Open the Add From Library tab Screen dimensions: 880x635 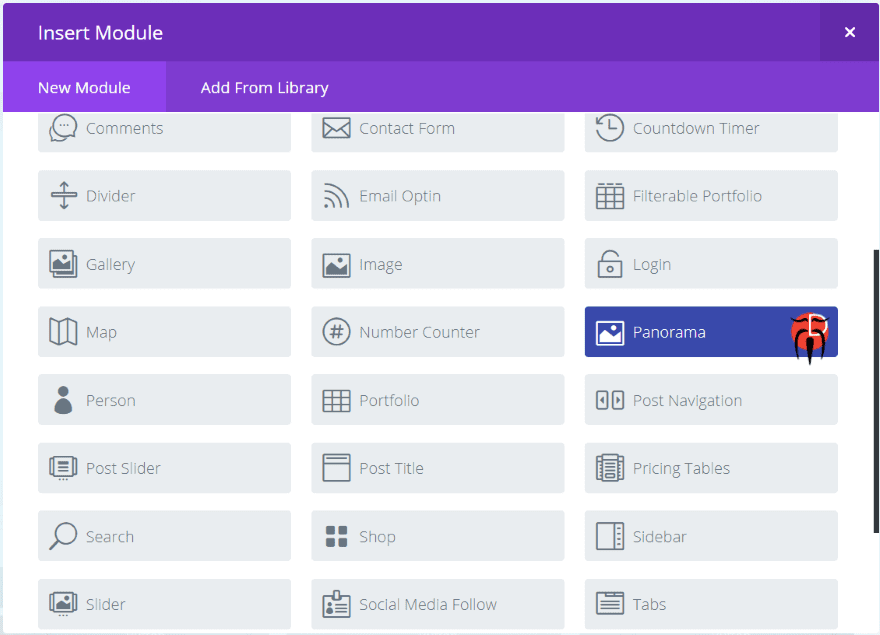264,88
